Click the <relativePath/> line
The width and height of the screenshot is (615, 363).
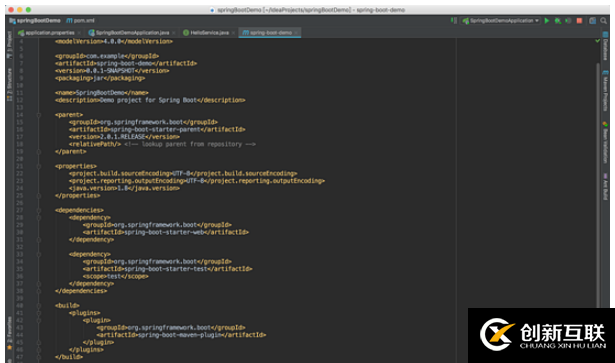click(162, 144)
